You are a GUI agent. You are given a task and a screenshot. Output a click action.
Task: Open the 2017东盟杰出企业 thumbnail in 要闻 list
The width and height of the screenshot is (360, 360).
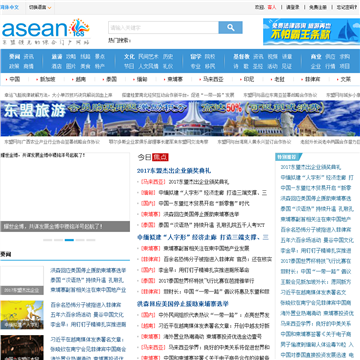(x=22, y=280)
